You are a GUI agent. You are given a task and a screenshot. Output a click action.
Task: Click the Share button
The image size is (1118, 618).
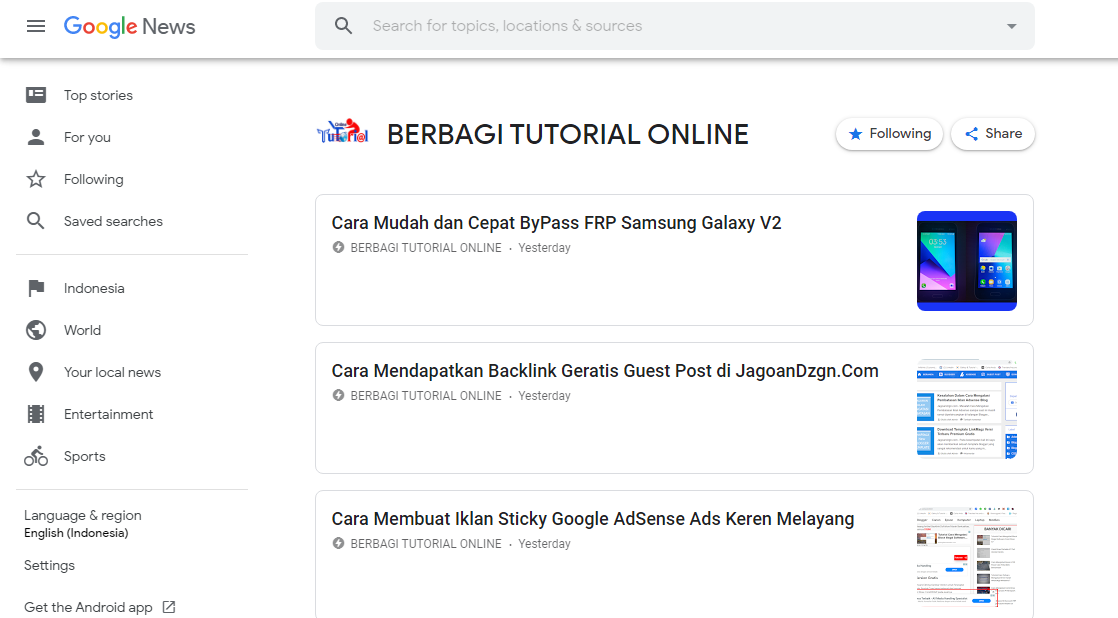tap(992, 134)
